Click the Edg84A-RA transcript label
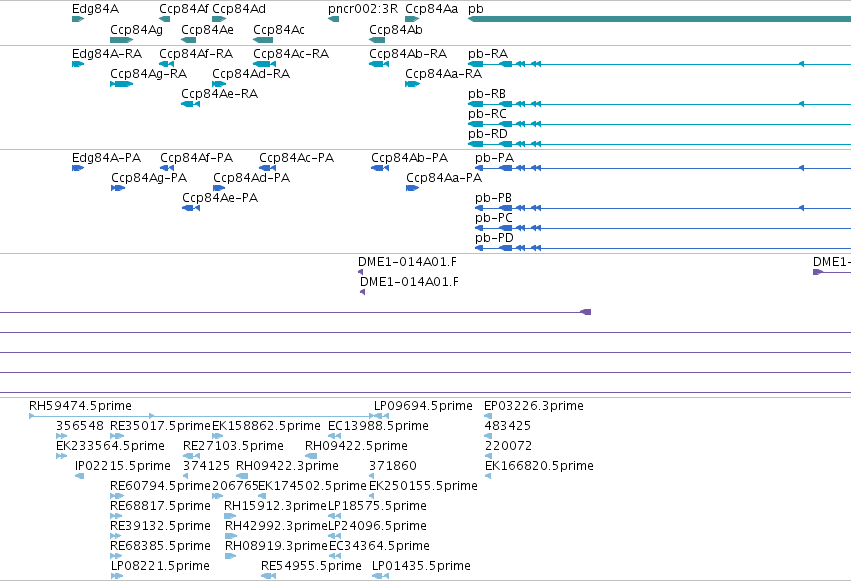851x581 pixels. pyautogui.click(x=107, y=54)
